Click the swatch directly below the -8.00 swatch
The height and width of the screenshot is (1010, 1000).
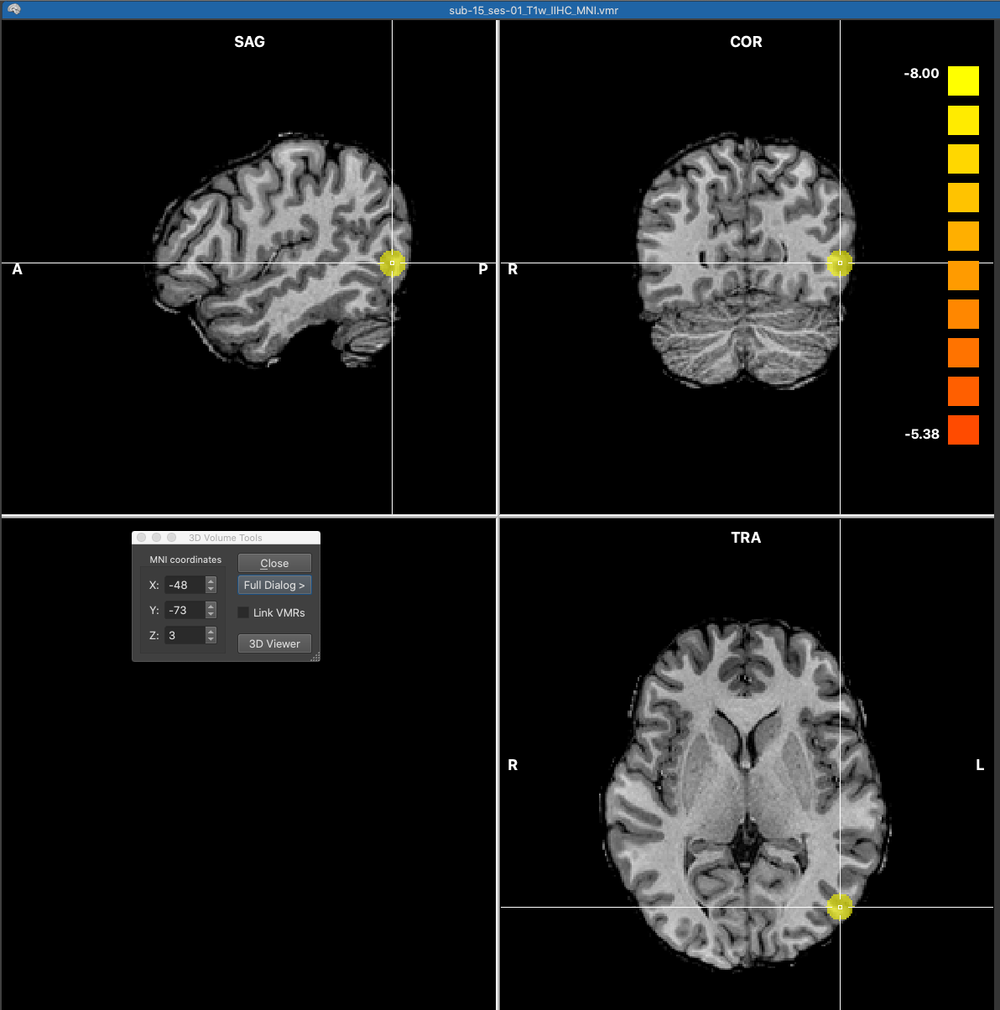pyautogui.click(x=963, y=120)
